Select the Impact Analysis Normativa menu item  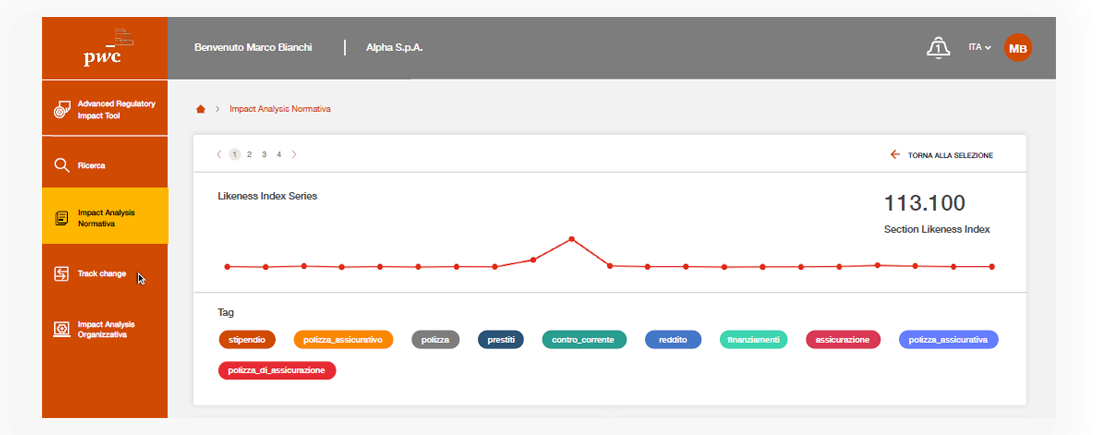click(x=105, y=217)
